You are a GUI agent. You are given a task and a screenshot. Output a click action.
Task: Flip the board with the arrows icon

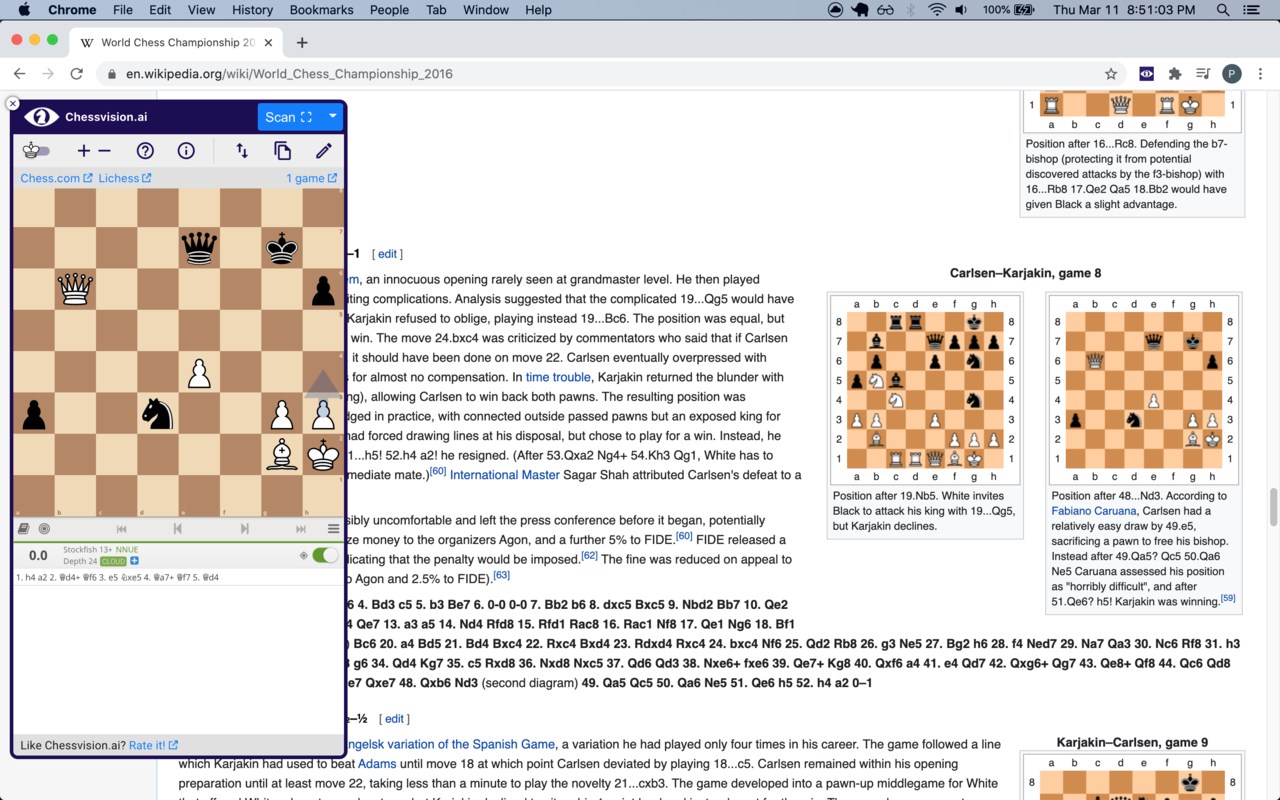pos(241,150)
